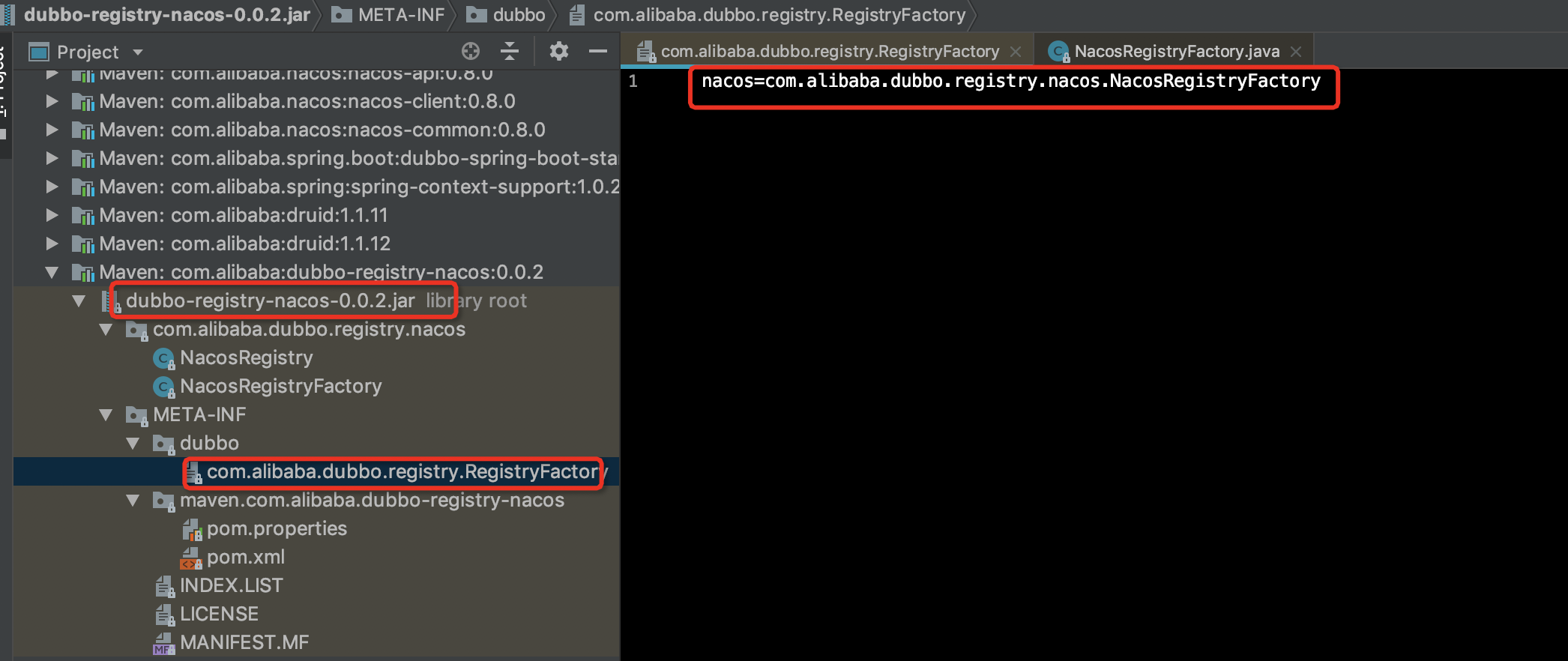Select NacosRegistryFactory class in tree
Screen dimensions: 1568x661
[281, 386]
